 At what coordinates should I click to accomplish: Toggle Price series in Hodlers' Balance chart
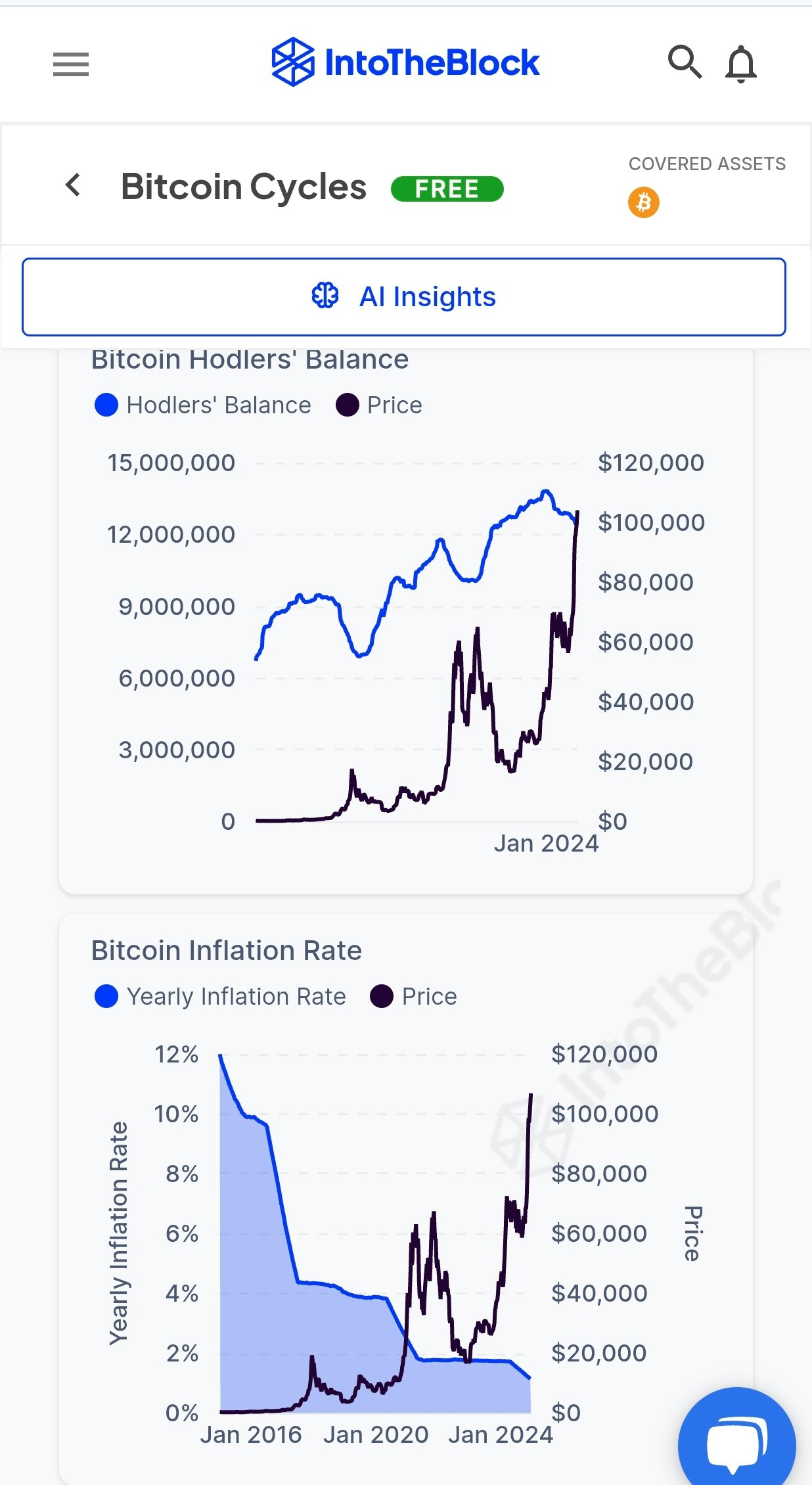tap(379, 405)
